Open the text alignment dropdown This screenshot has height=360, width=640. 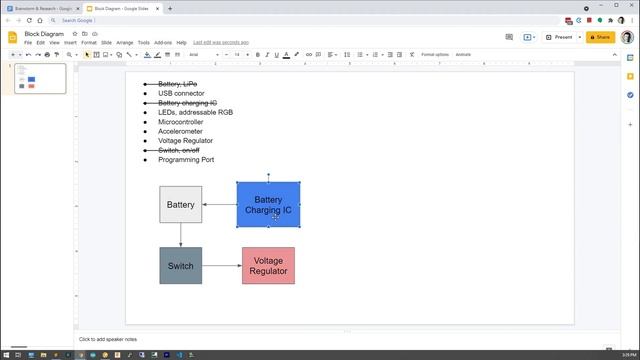coord(332,55)
